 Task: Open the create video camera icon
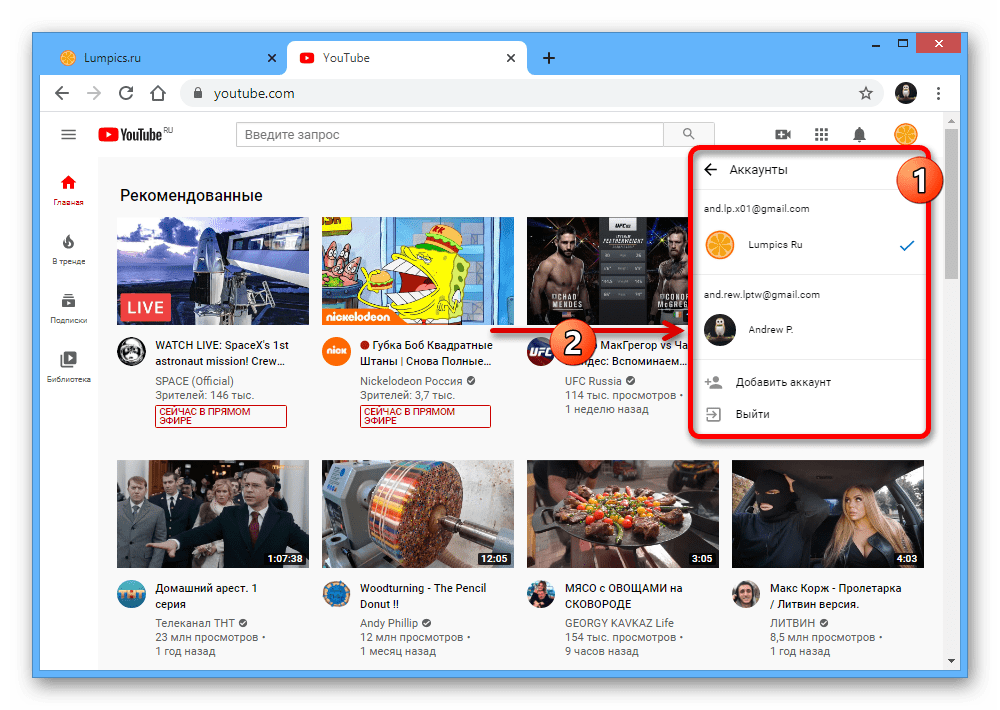click(x=783, y=135)
